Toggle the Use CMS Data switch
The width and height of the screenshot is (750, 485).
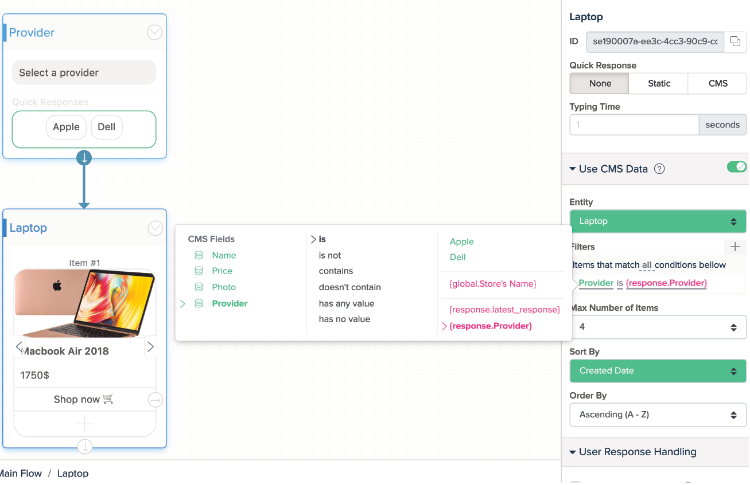coord(736,167)
